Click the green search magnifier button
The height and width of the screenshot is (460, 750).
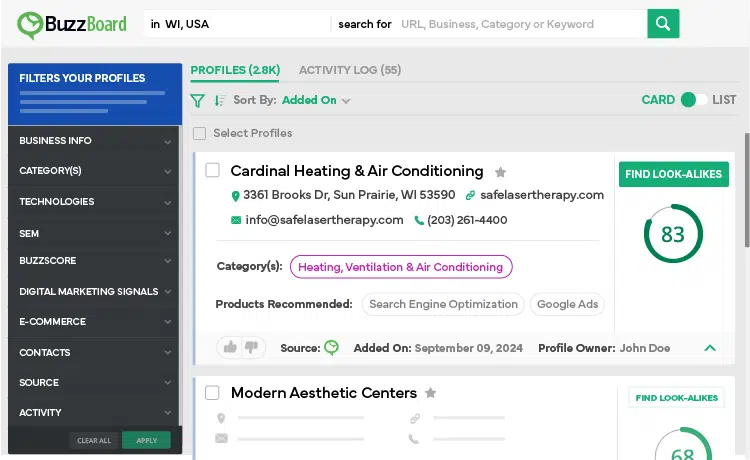click(663, 24)
